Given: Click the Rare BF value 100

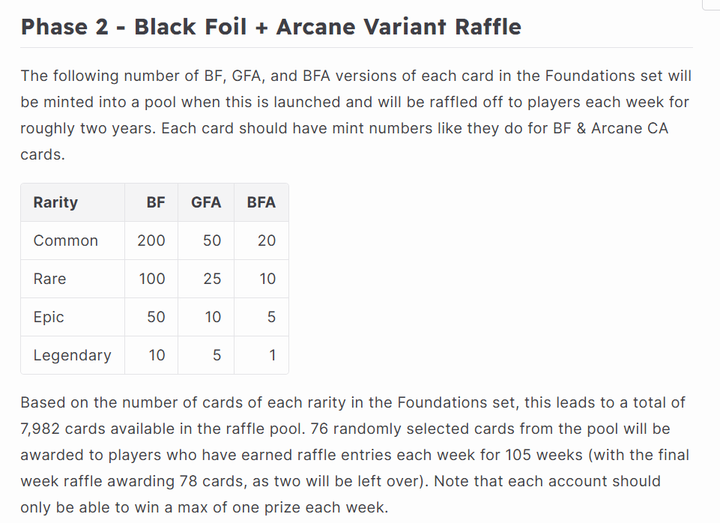Looking at the screenshot, I should click(x=152, y=279).
